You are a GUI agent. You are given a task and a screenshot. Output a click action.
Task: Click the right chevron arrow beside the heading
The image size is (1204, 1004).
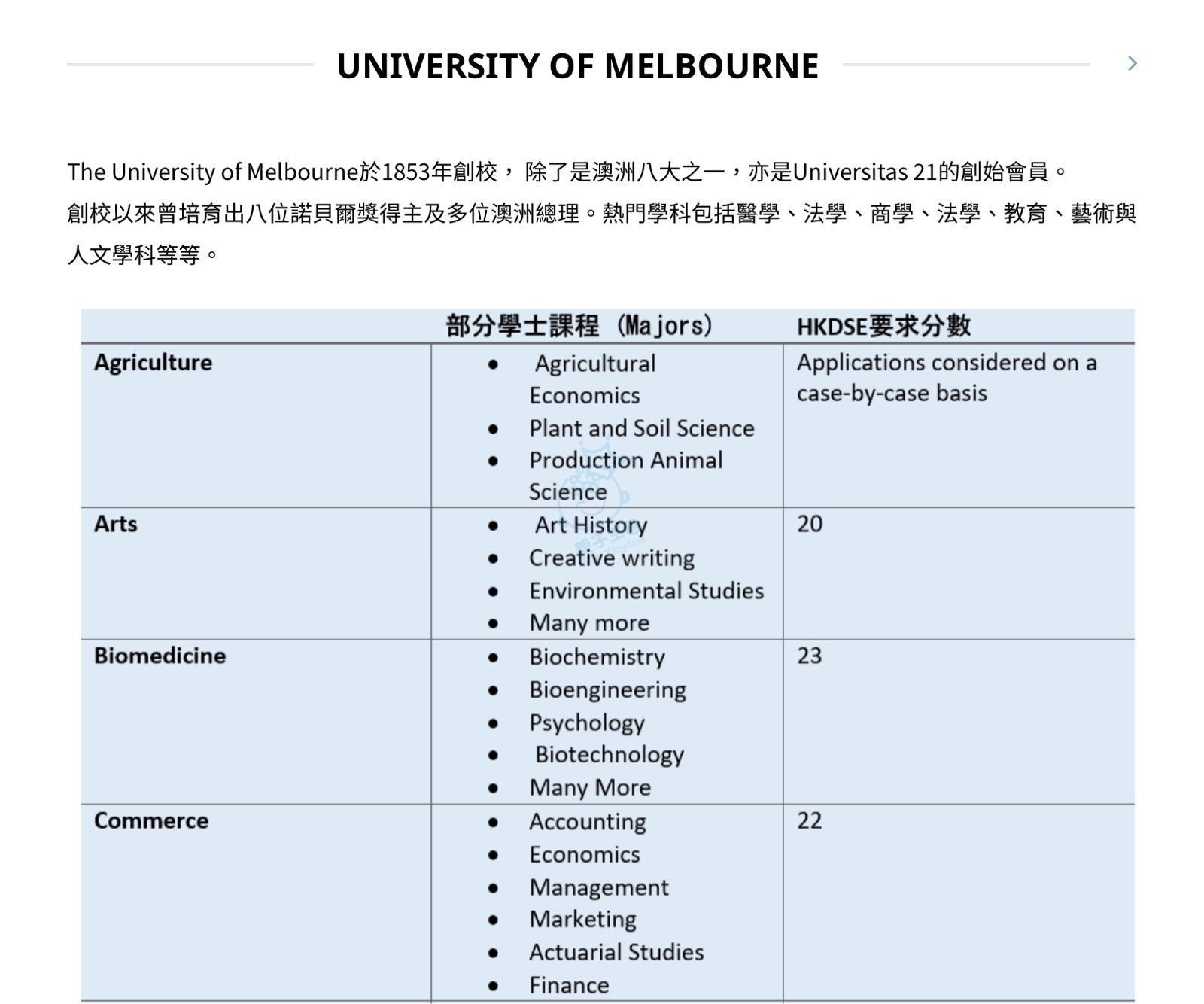pyautogui.click(x=1132, y=64)
